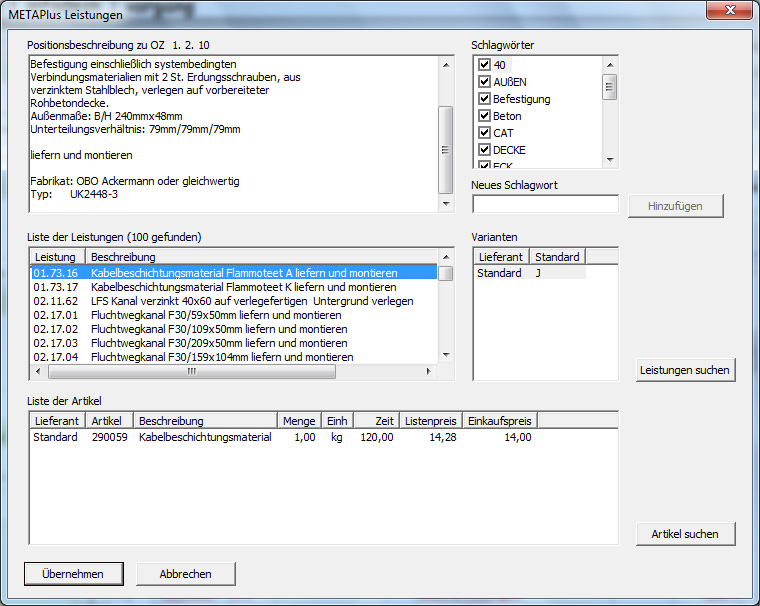Click scroll-down arrow of the Leistungen list
The width and height of the screenshot is (760, 606).
pyautogui.click(x=446, y=355)
